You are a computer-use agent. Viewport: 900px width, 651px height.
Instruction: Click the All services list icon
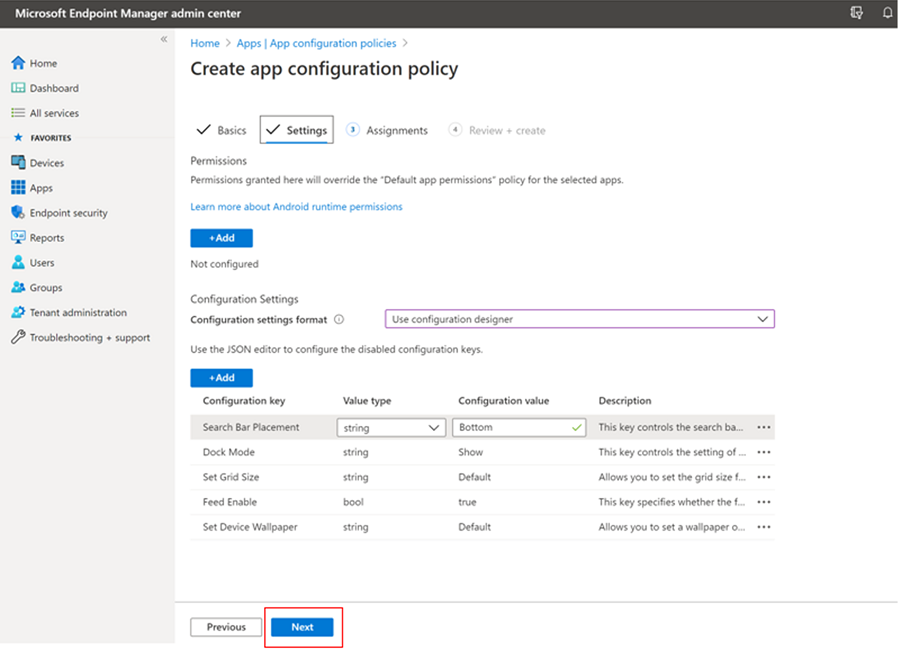18,113
